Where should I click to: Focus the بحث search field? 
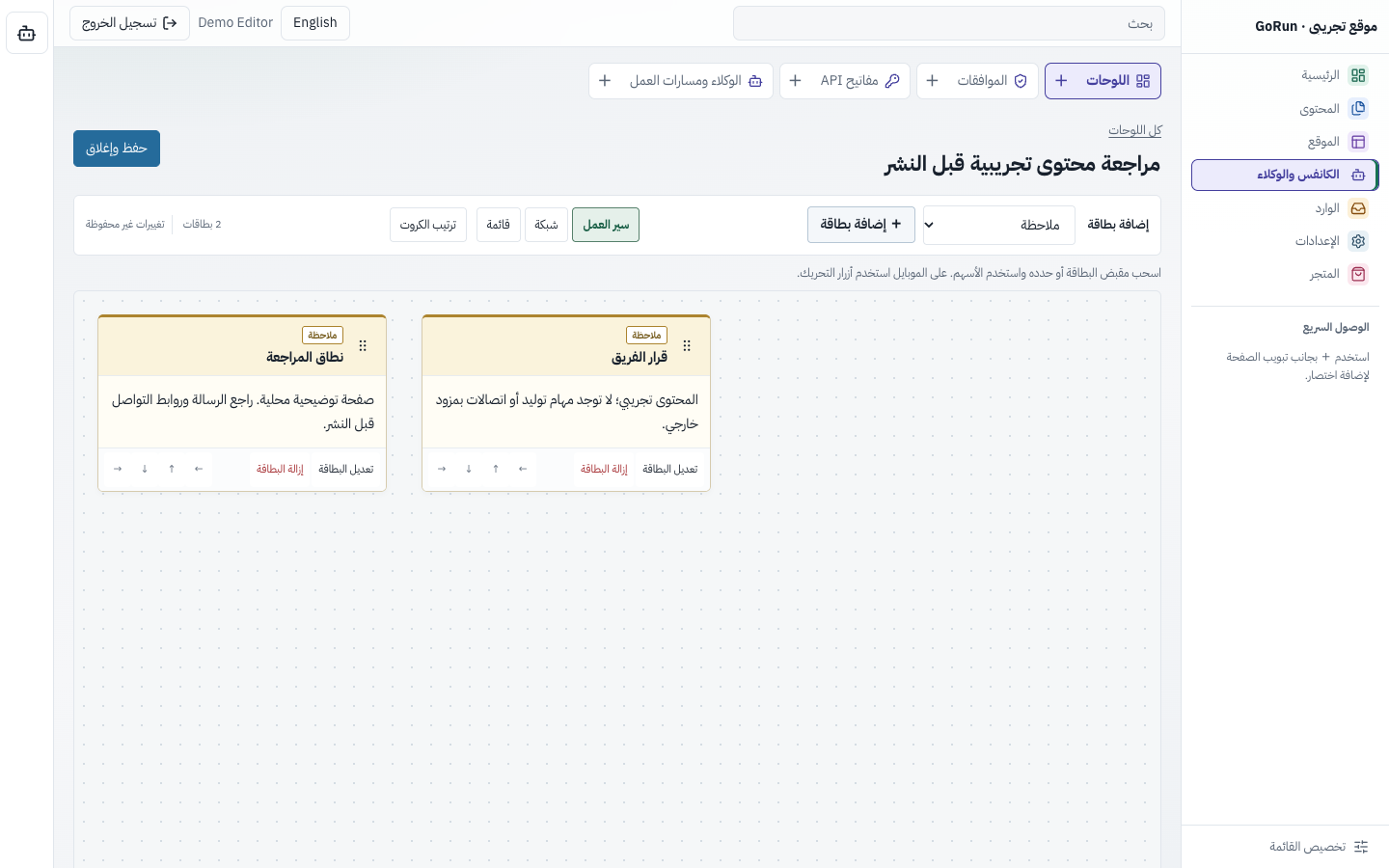pos(949,23)
